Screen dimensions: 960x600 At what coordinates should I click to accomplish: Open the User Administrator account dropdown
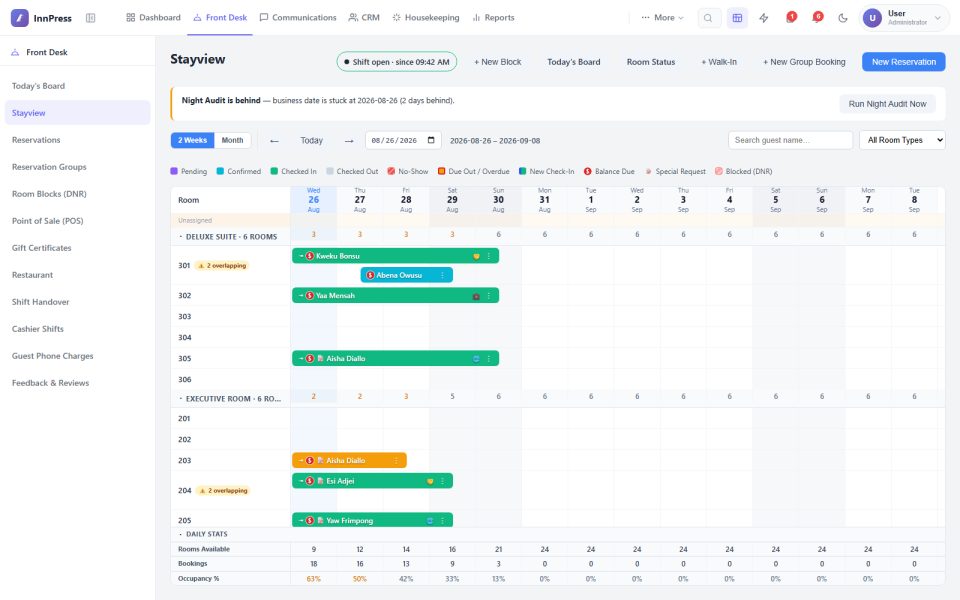pos(905,18)
